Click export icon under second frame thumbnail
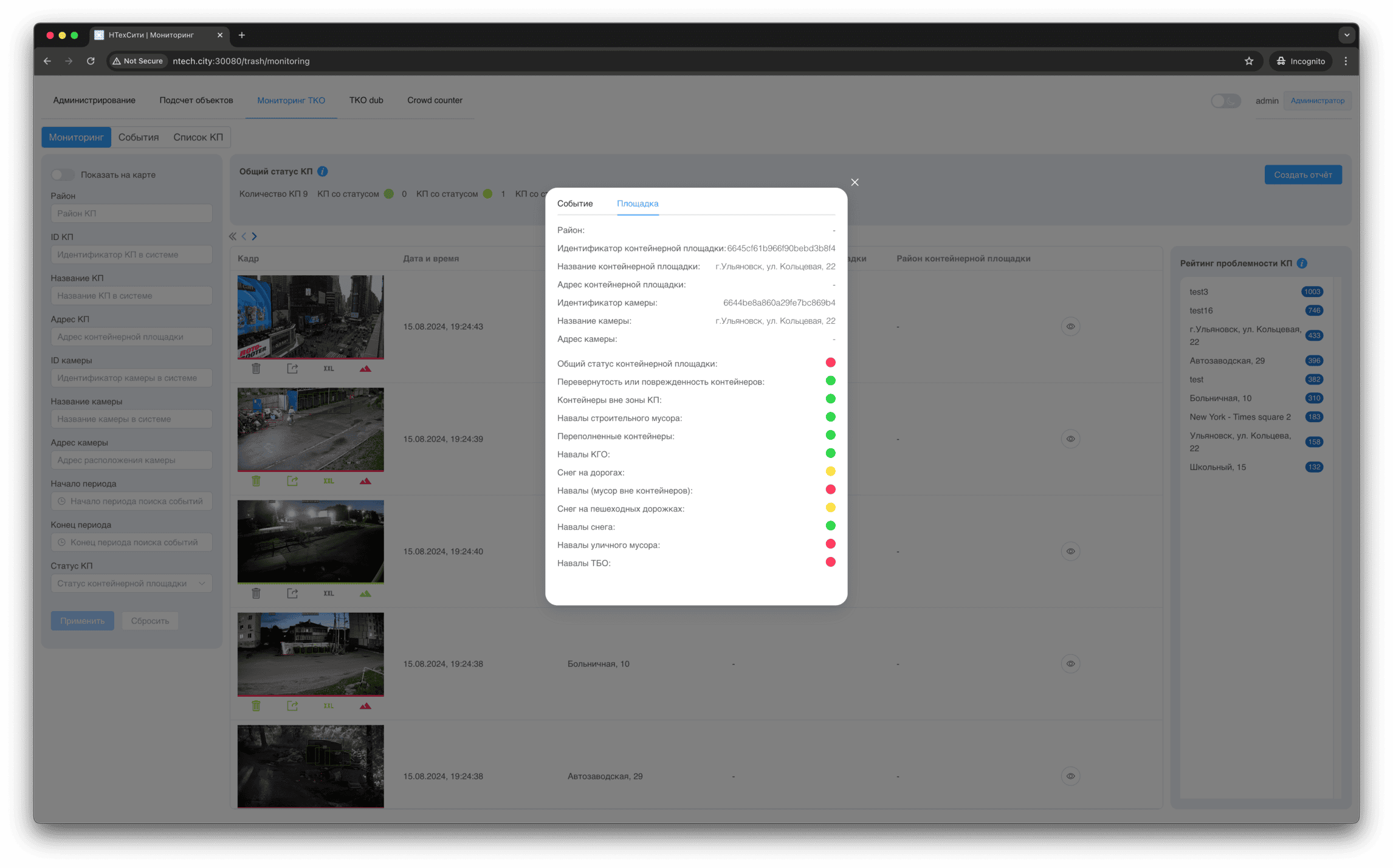This screenshot has height=868, width=1393. coord(292,481)
